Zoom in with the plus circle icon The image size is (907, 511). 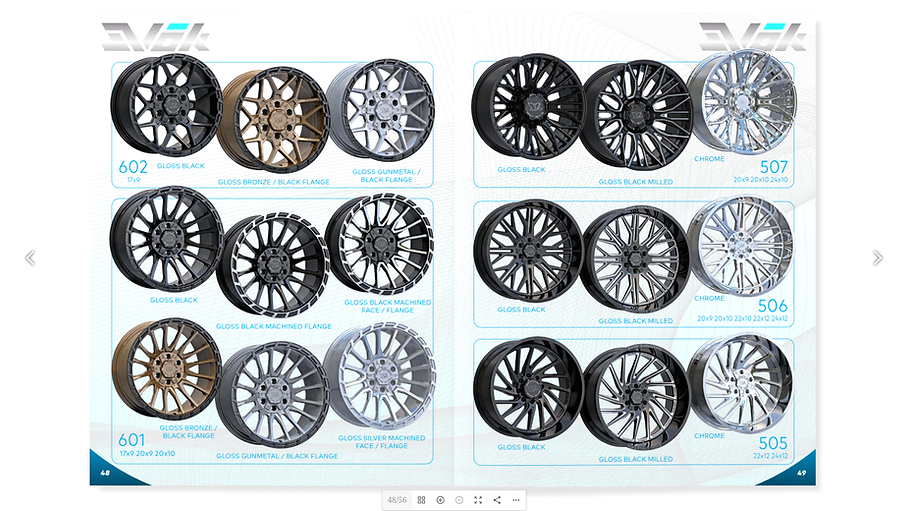pos(440,500)
